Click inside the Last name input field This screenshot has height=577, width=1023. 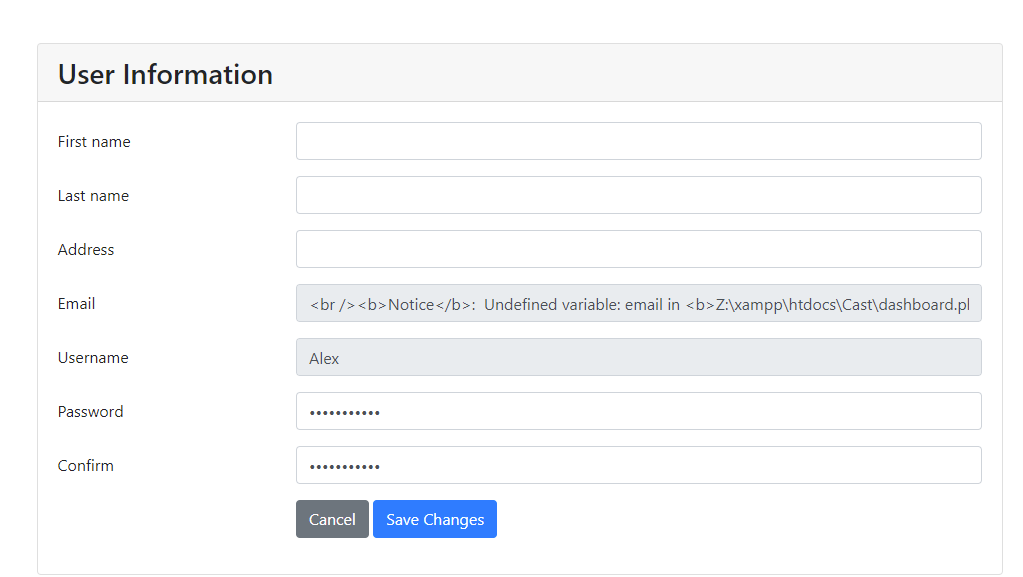coord(638,195)
